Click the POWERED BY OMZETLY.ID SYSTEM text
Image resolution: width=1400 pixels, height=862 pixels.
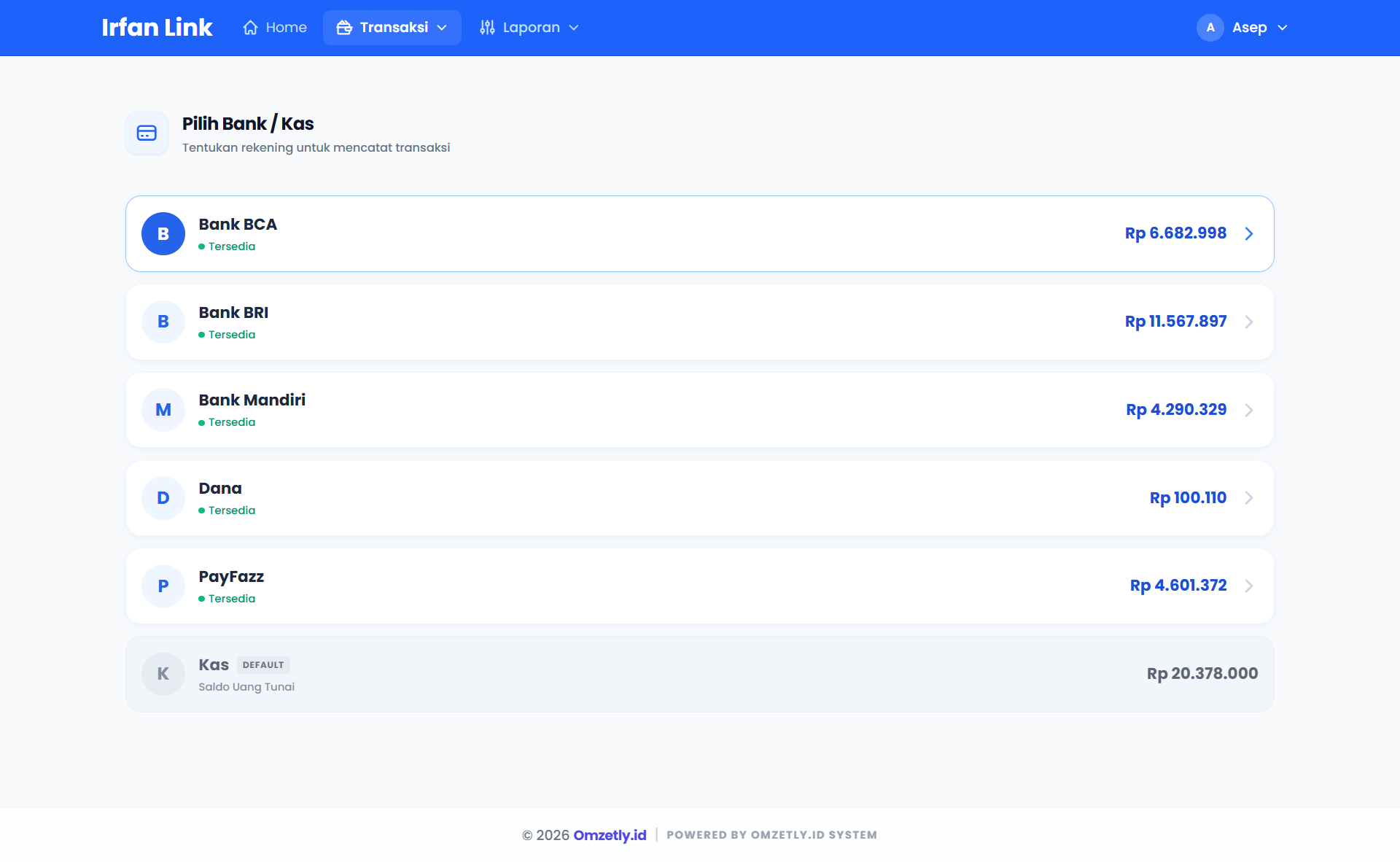coord(771,835)
